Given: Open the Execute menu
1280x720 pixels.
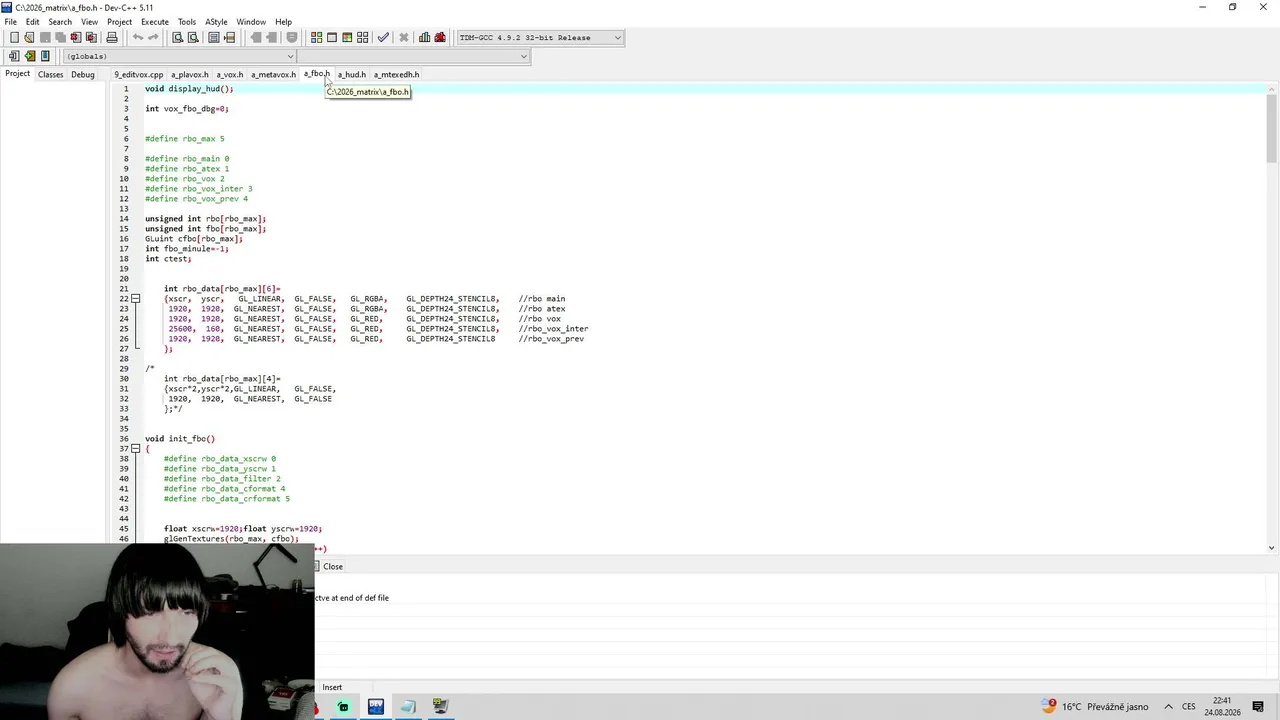Looking at the screenshot, I should click(x=155, y=22).
